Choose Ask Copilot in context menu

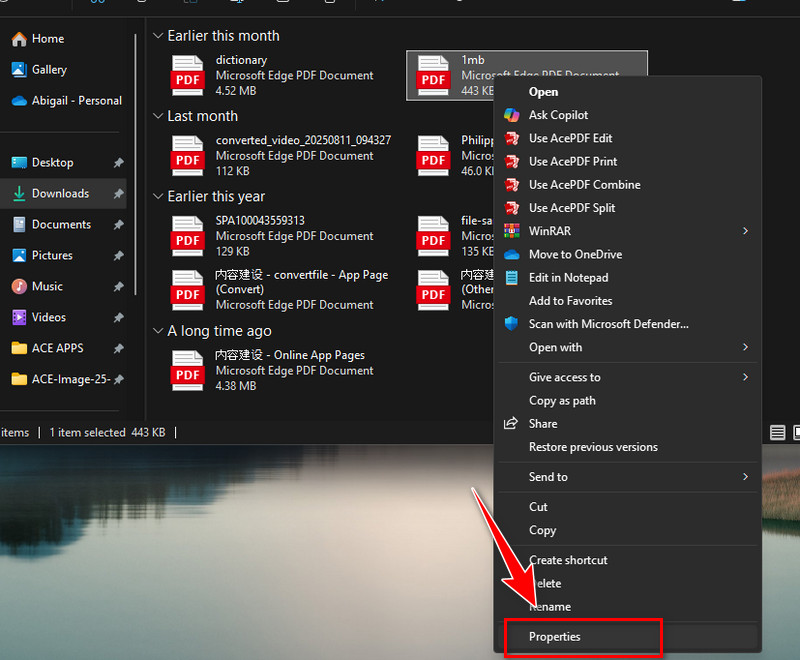tap(628, 115)
